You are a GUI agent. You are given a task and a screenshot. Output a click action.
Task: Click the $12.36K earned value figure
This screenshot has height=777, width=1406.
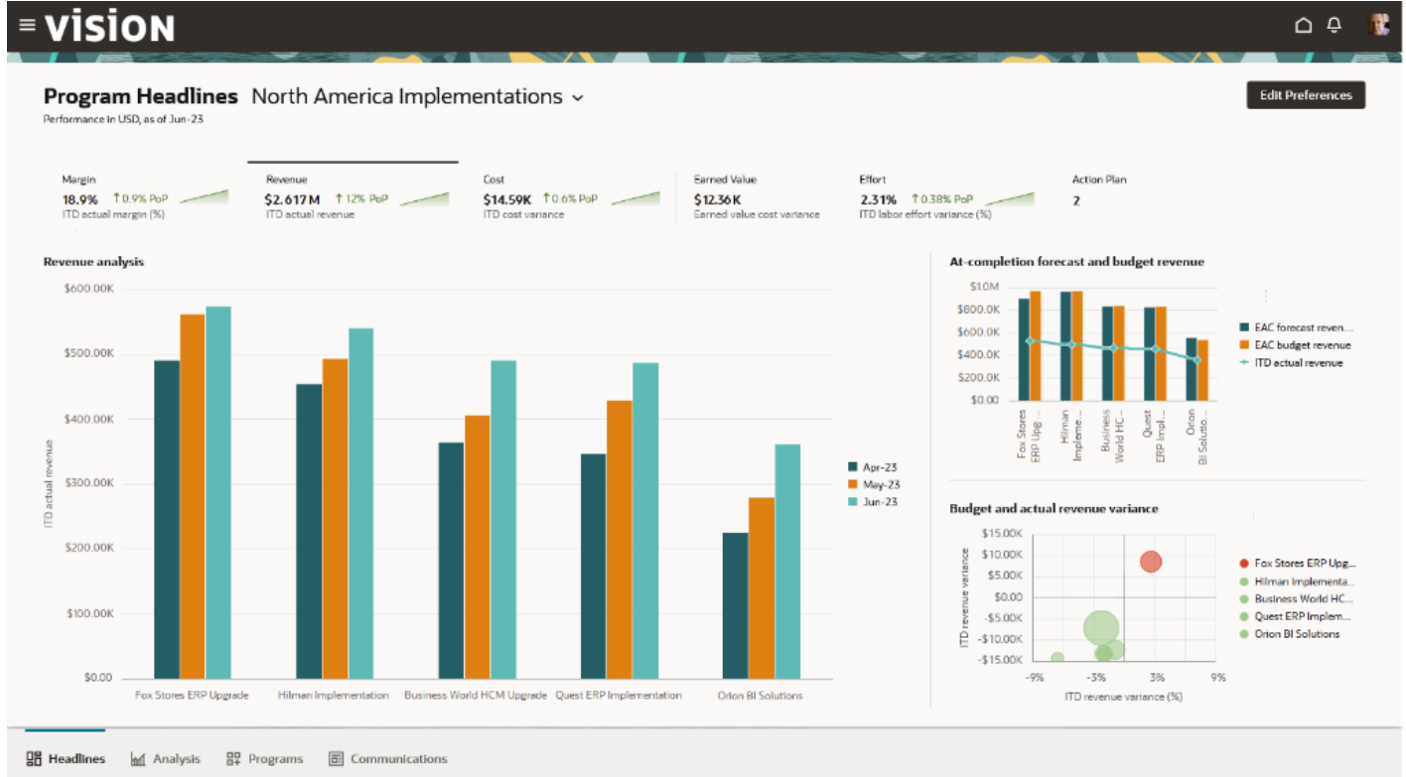point(719,199)
